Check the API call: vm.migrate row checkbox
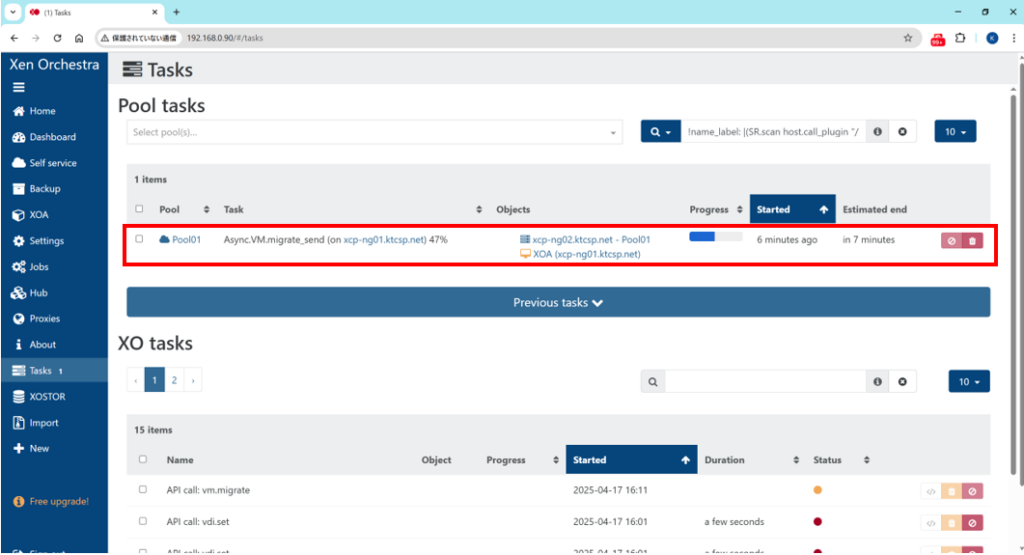This screenshot has height=555, width=1024. coord(143,490)
